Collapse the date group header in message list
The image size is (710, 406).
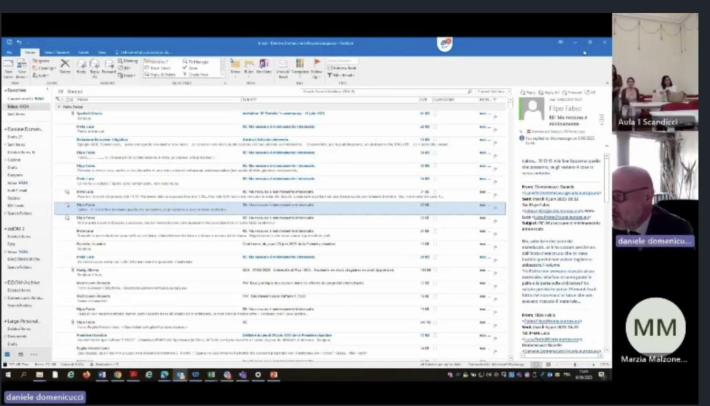(59, 106)
